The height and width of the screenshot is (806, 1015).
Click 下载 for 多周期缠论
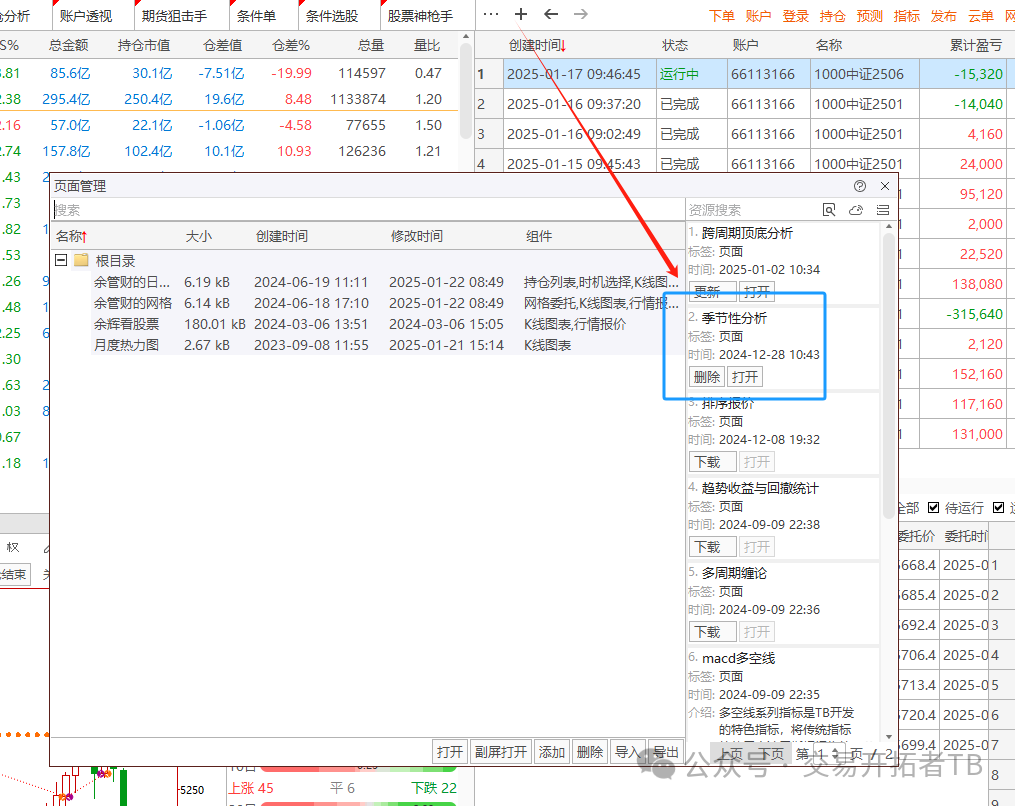713,632
